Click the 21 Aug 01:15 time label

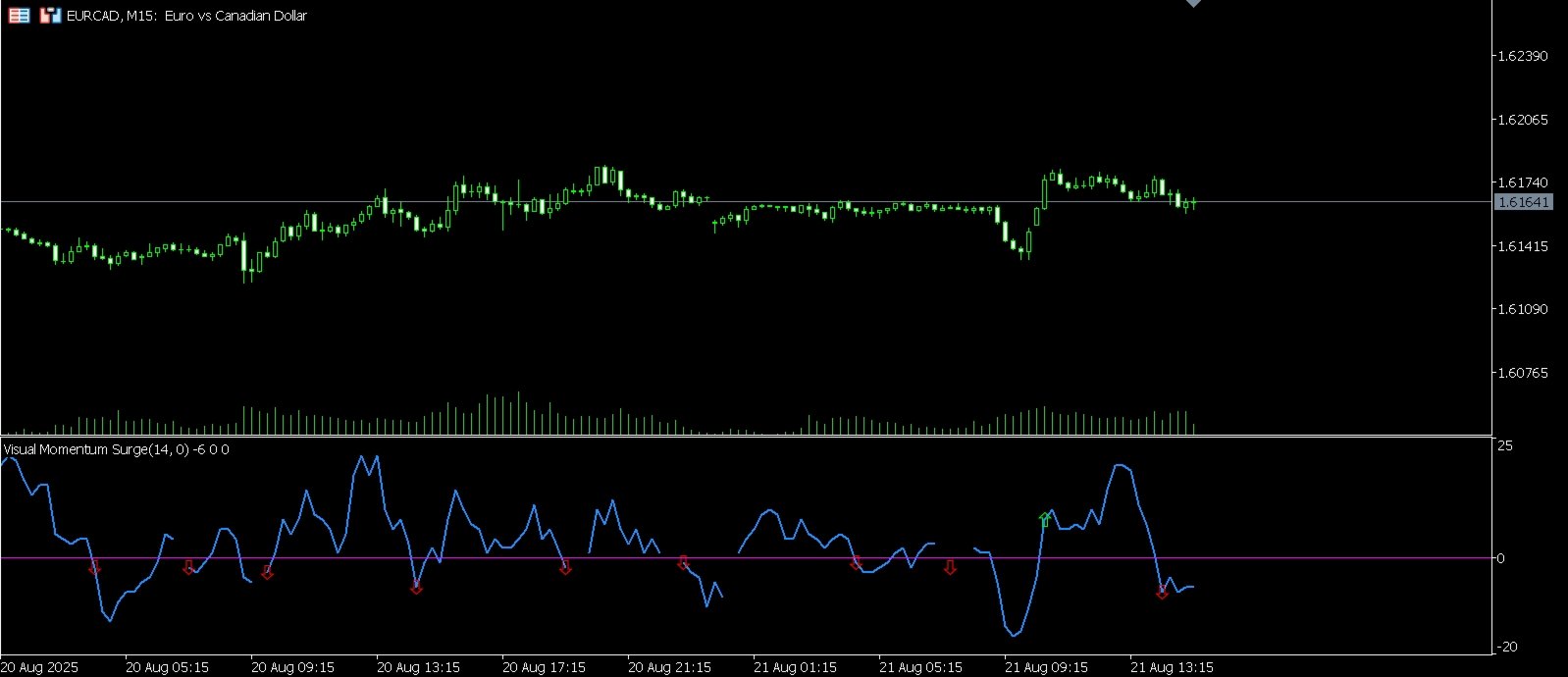click(795, 667)
